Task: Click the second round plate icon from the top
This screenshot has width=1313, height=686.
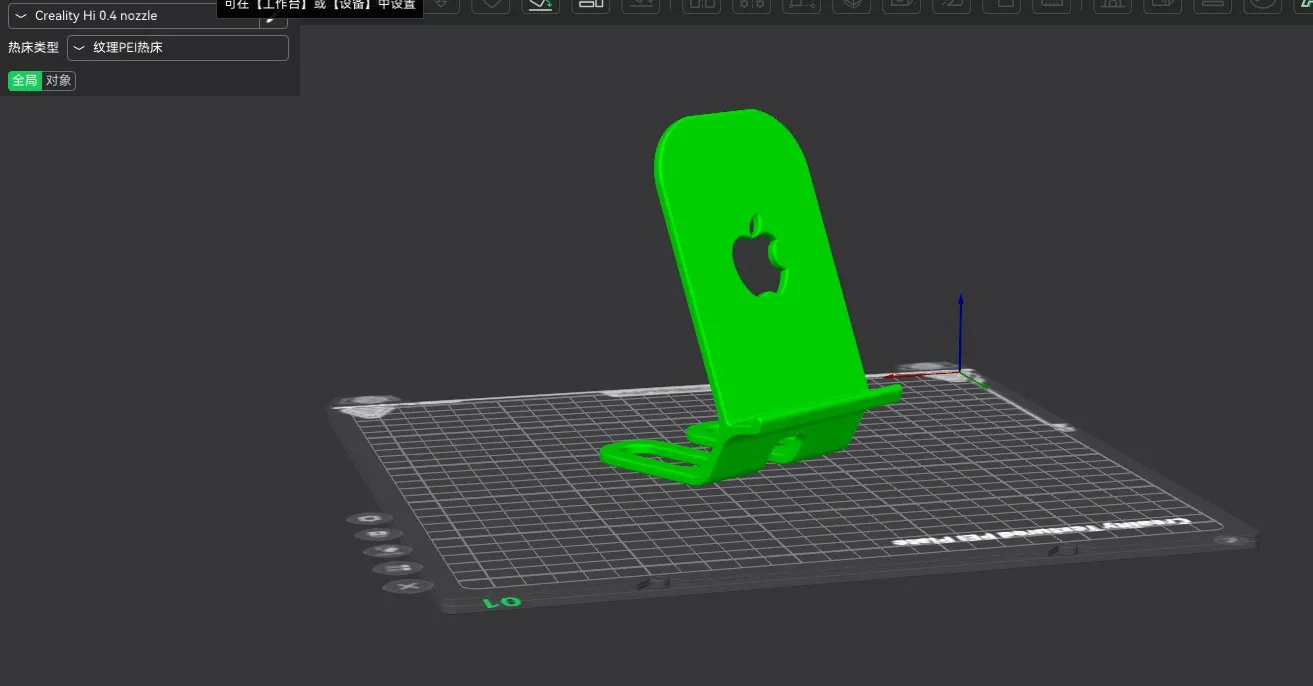Action: [x=379, y=535]
